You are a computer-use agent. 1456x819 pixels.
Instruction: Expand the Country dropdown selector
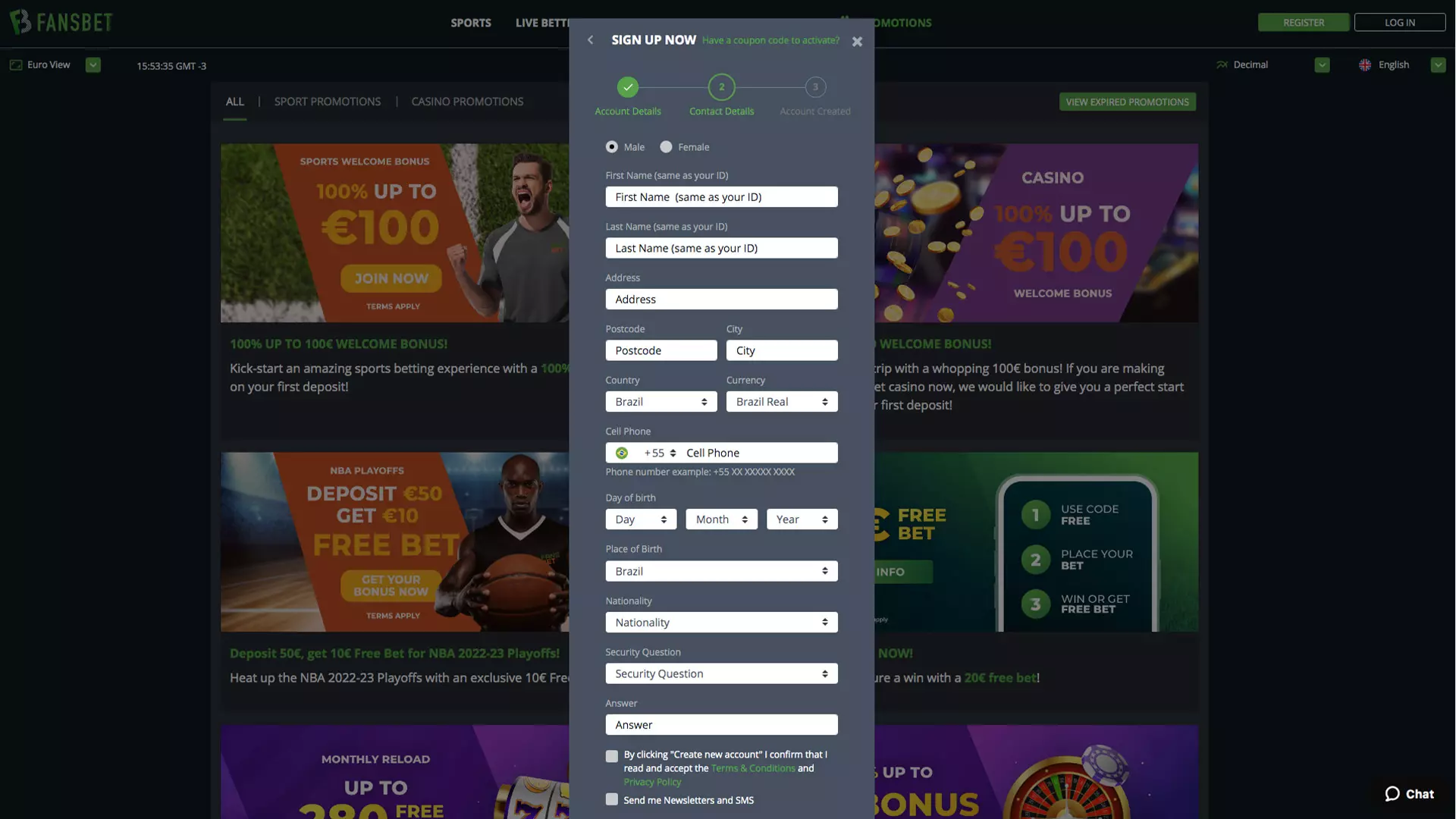click(661, 401)
